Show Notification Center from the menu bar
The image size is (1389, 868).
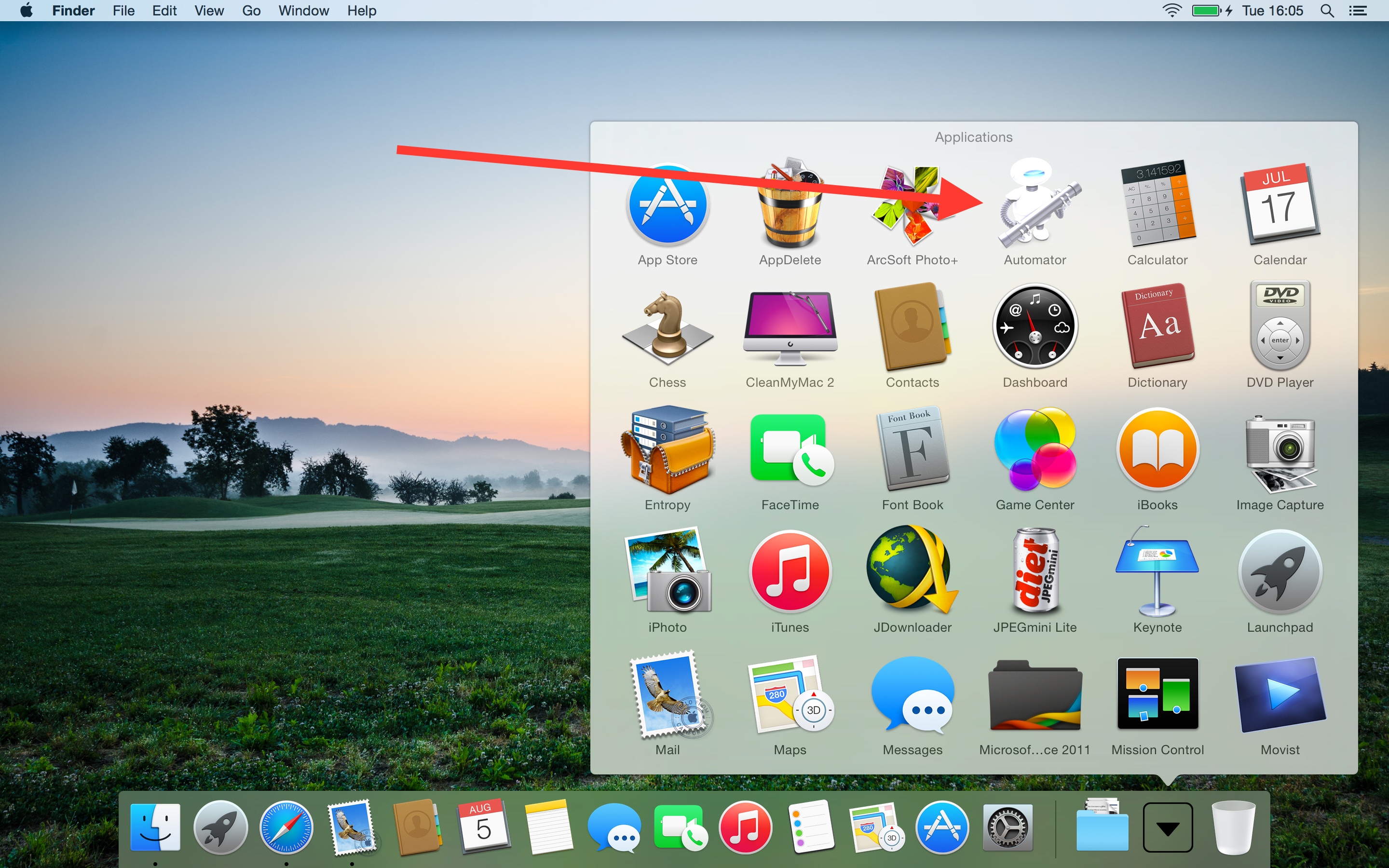tap(1358, 10)
